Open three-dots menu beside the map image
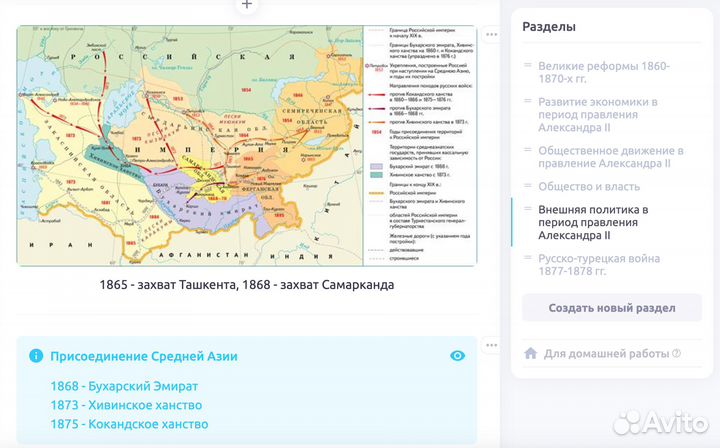 (x=492, y=34)
